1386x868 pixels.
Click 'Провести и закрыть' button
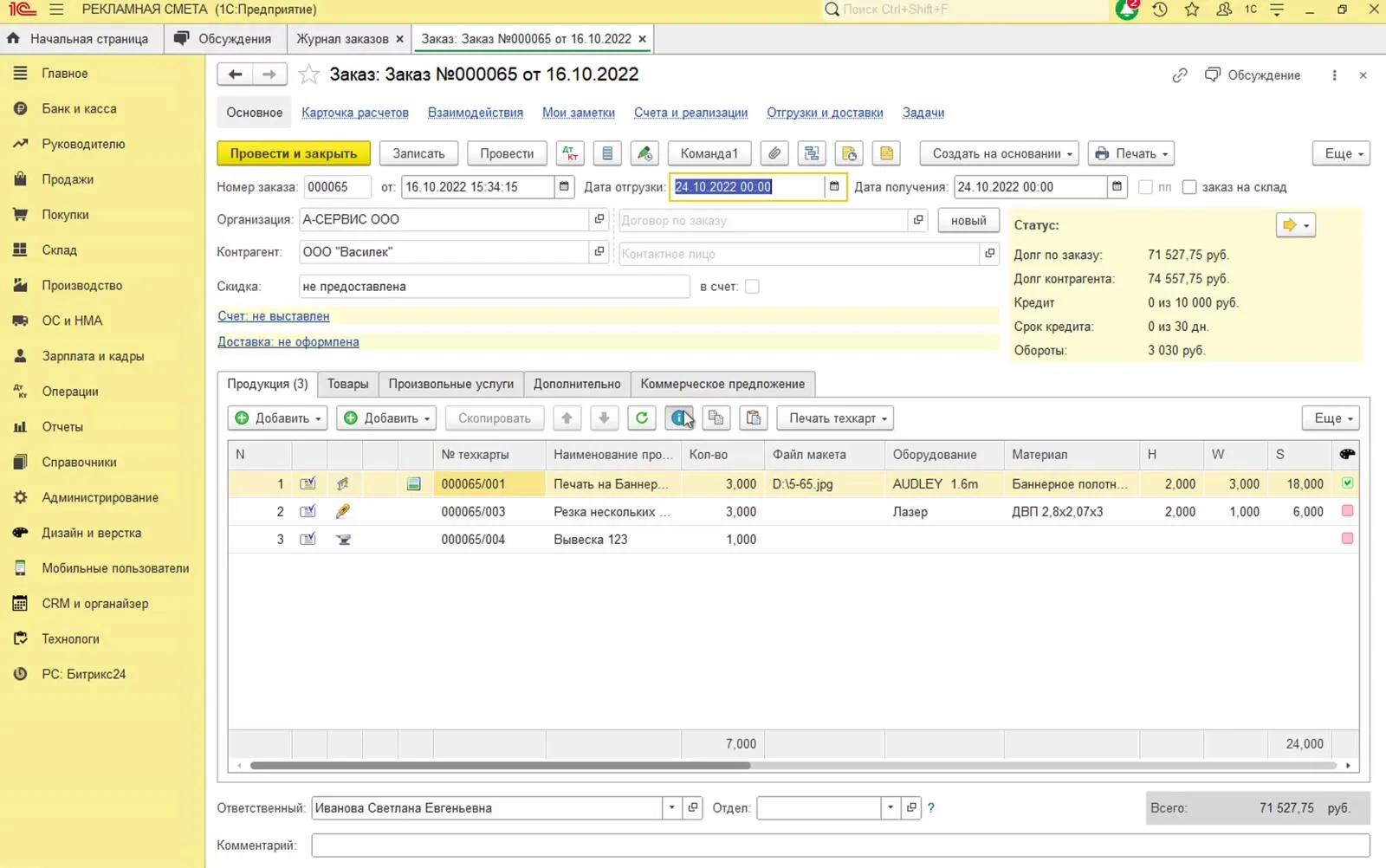point(294,153)
